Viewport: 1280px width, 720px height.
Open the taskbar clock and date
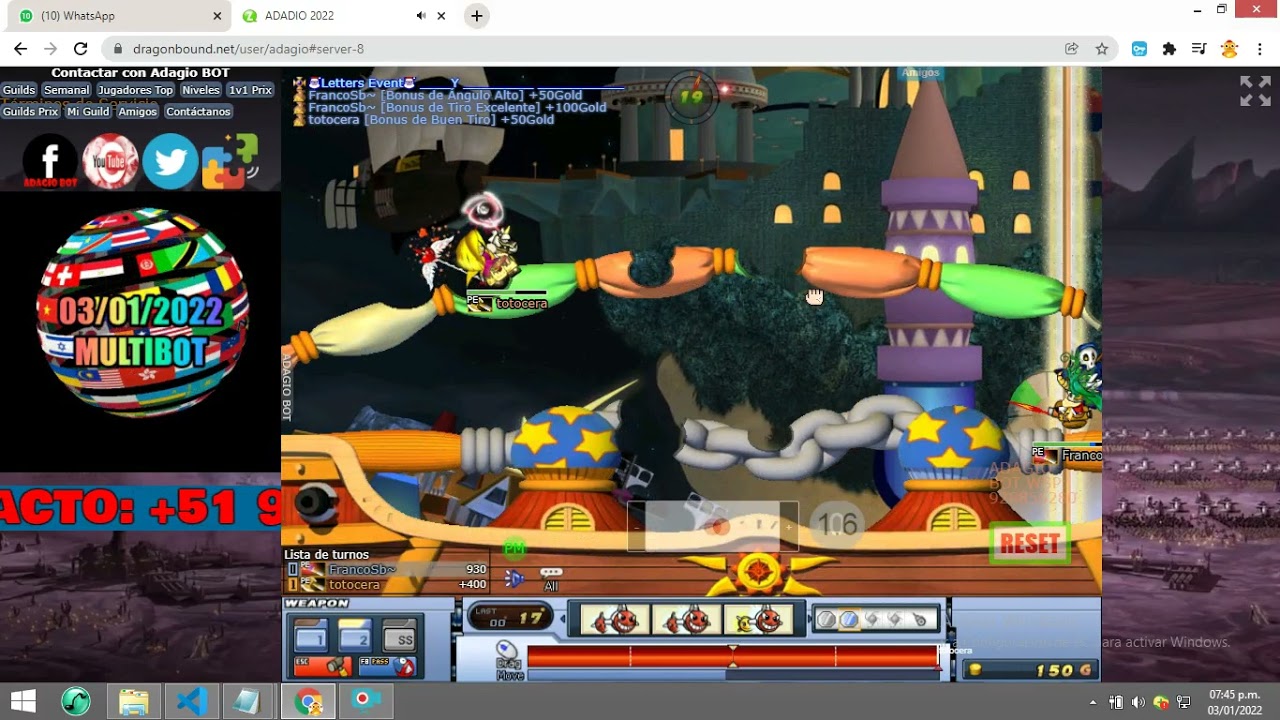[x=1234, y=702]
